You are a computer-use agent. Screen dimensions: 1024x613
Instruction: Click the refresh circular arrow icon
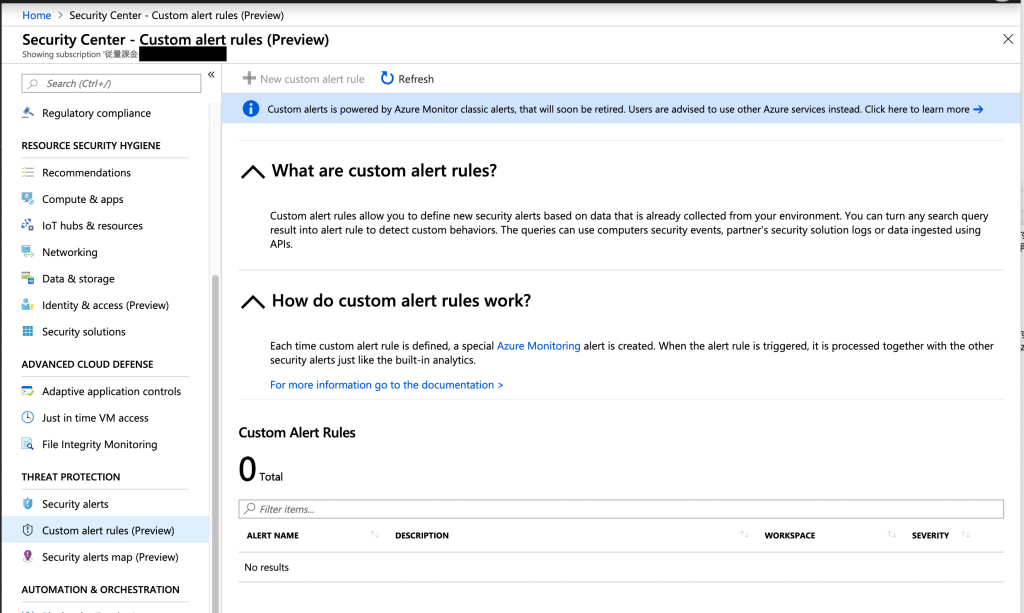pos(387,78)
